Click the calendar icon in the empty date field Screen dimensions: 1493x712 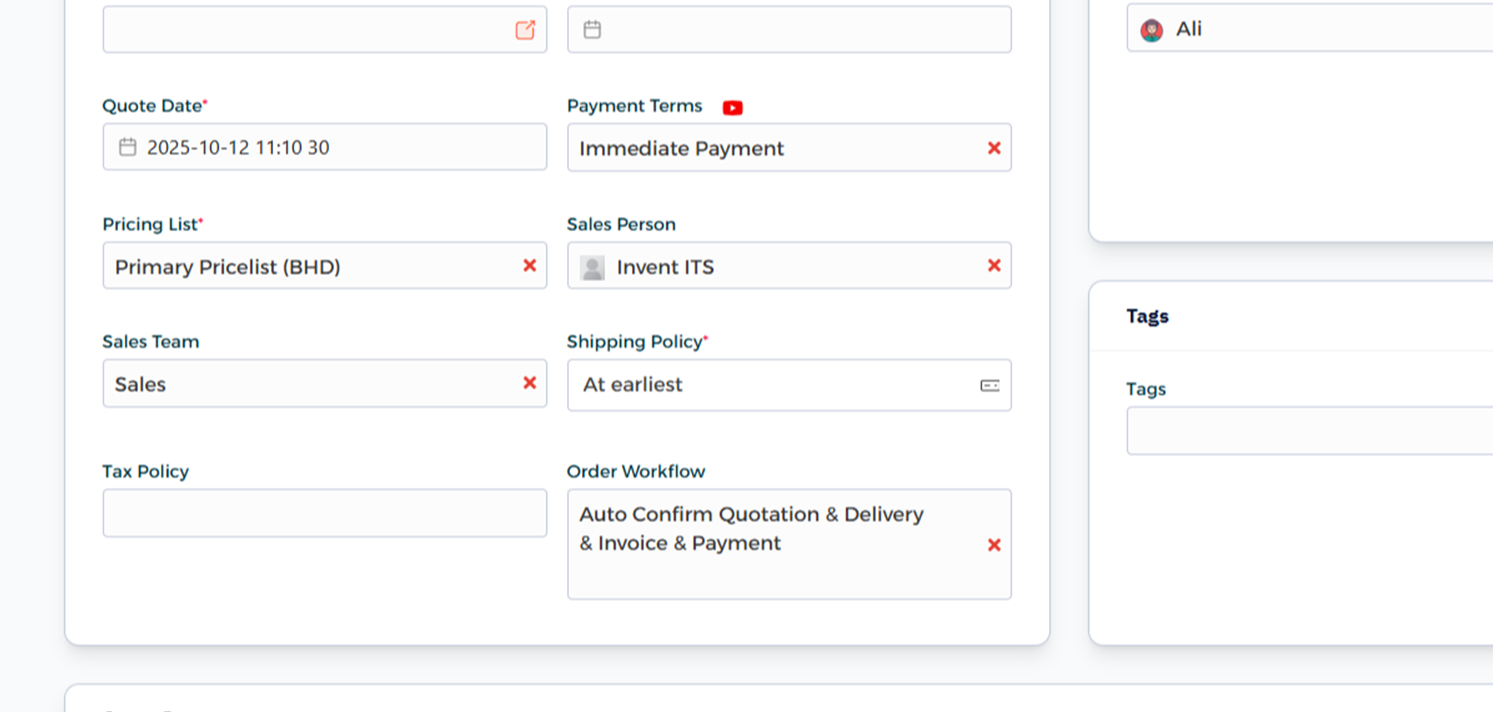tap(592, 30)
